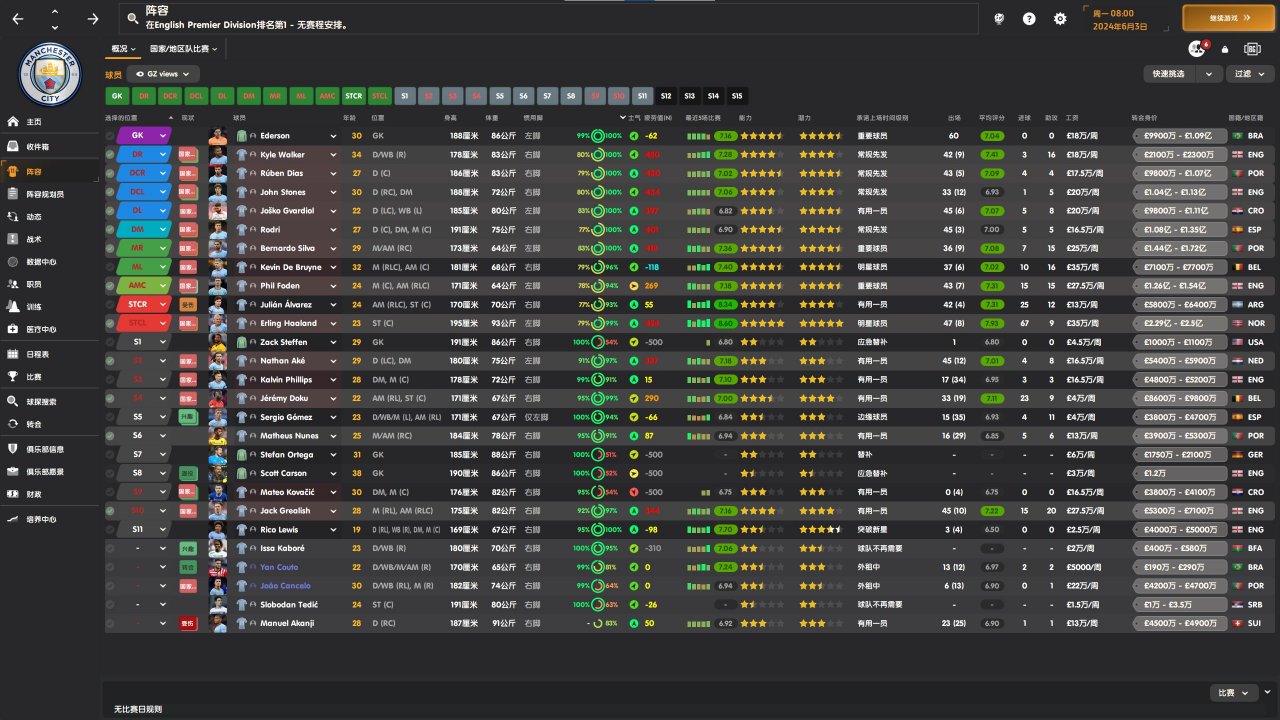Sort by 年龄 age column header

click(x=349, y=118)
